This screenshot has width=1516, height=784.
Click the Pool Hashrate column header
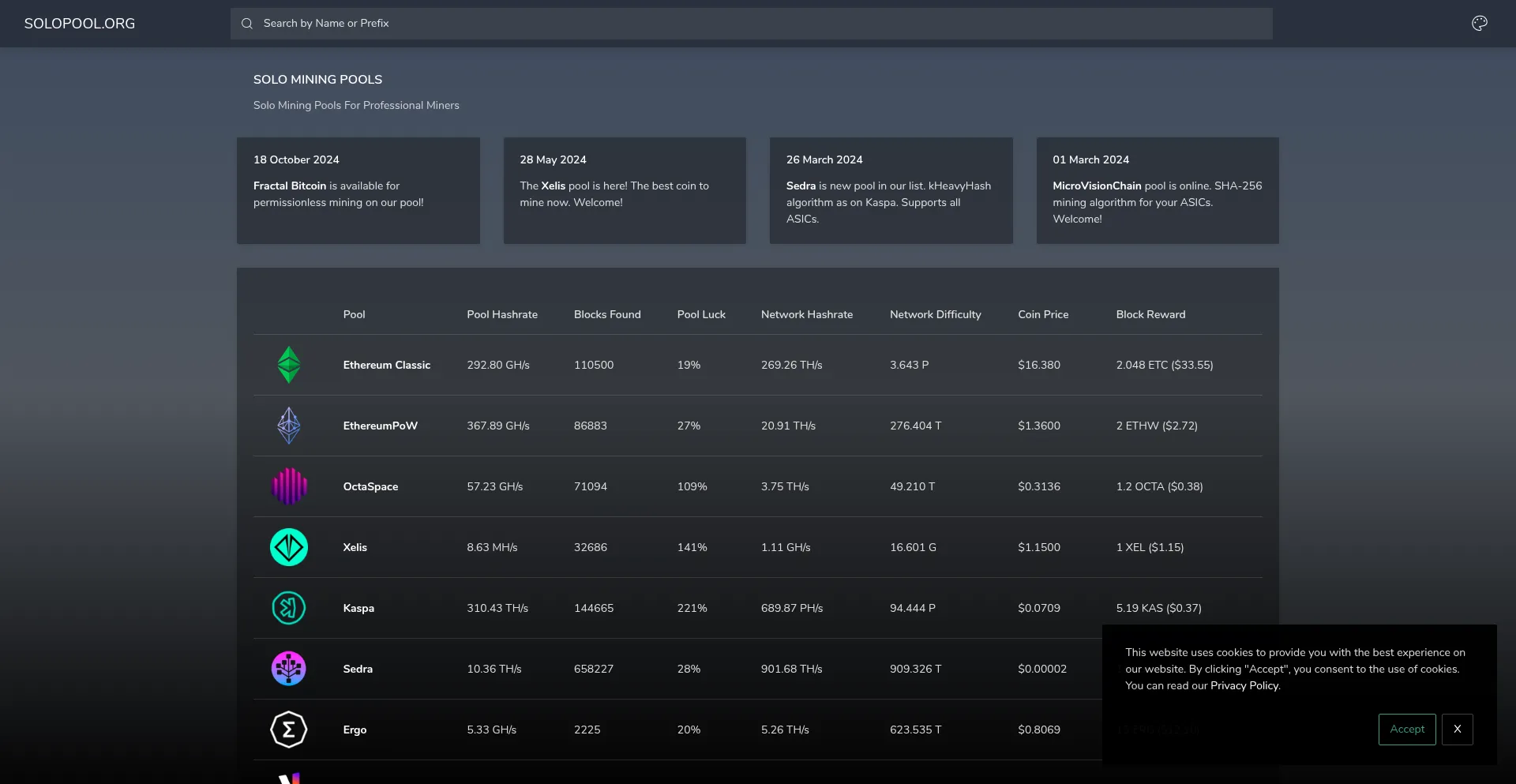coord(501,314)
